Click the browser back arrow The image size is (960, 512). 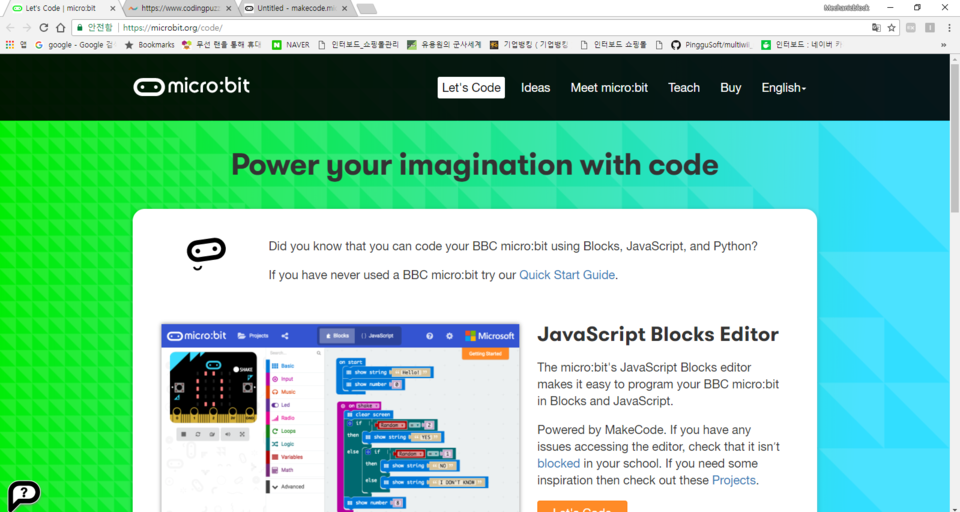[x=10, y=28]
